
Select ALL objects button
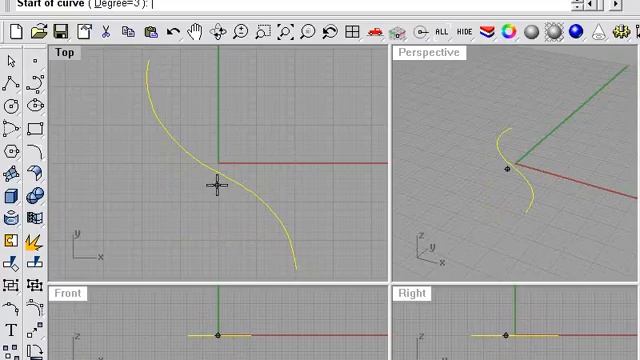point(442,32)
